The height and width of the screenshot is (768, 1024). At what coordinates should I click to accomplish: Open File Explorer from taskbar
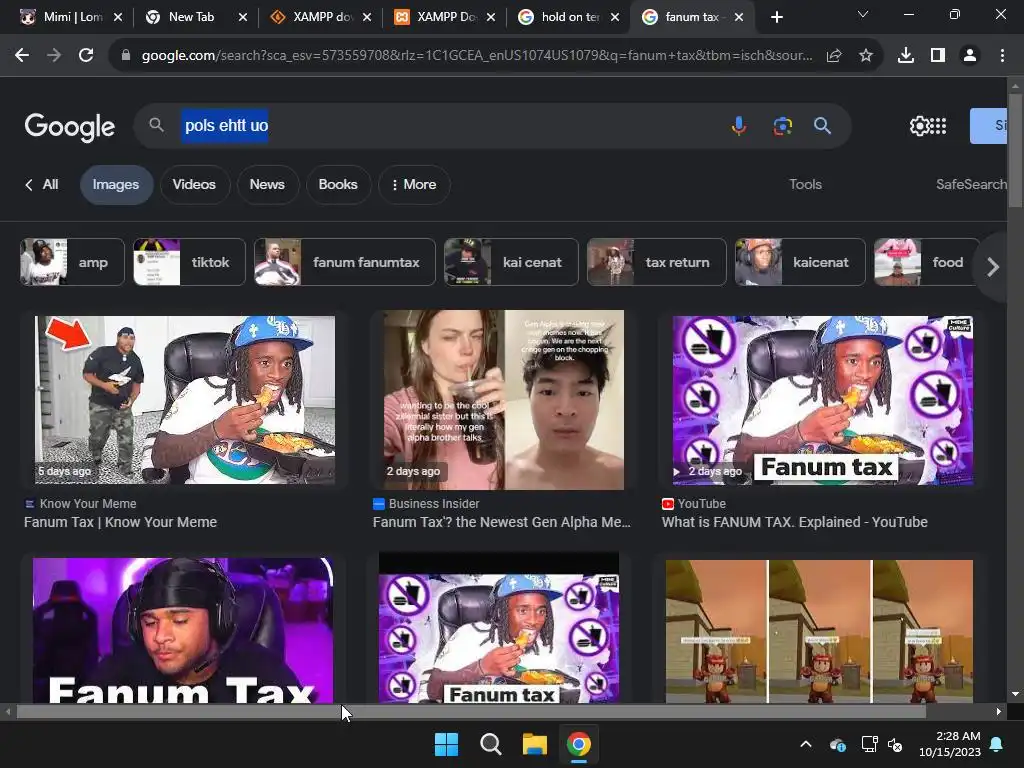tap(534, 744)
